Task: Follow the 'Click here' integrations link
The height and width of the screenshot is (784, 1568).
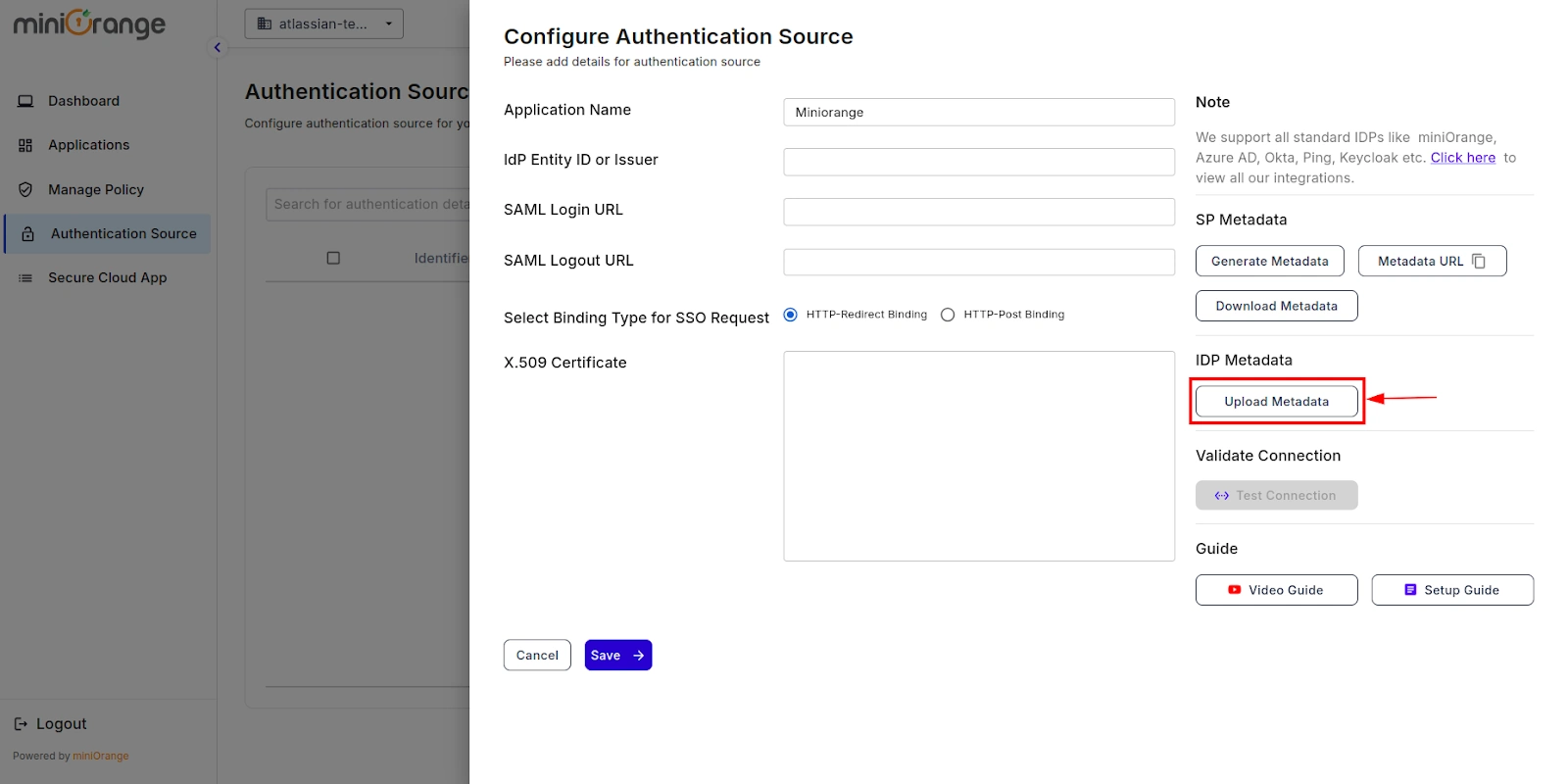Action: pyautogui.click(x=1463, y=158)
